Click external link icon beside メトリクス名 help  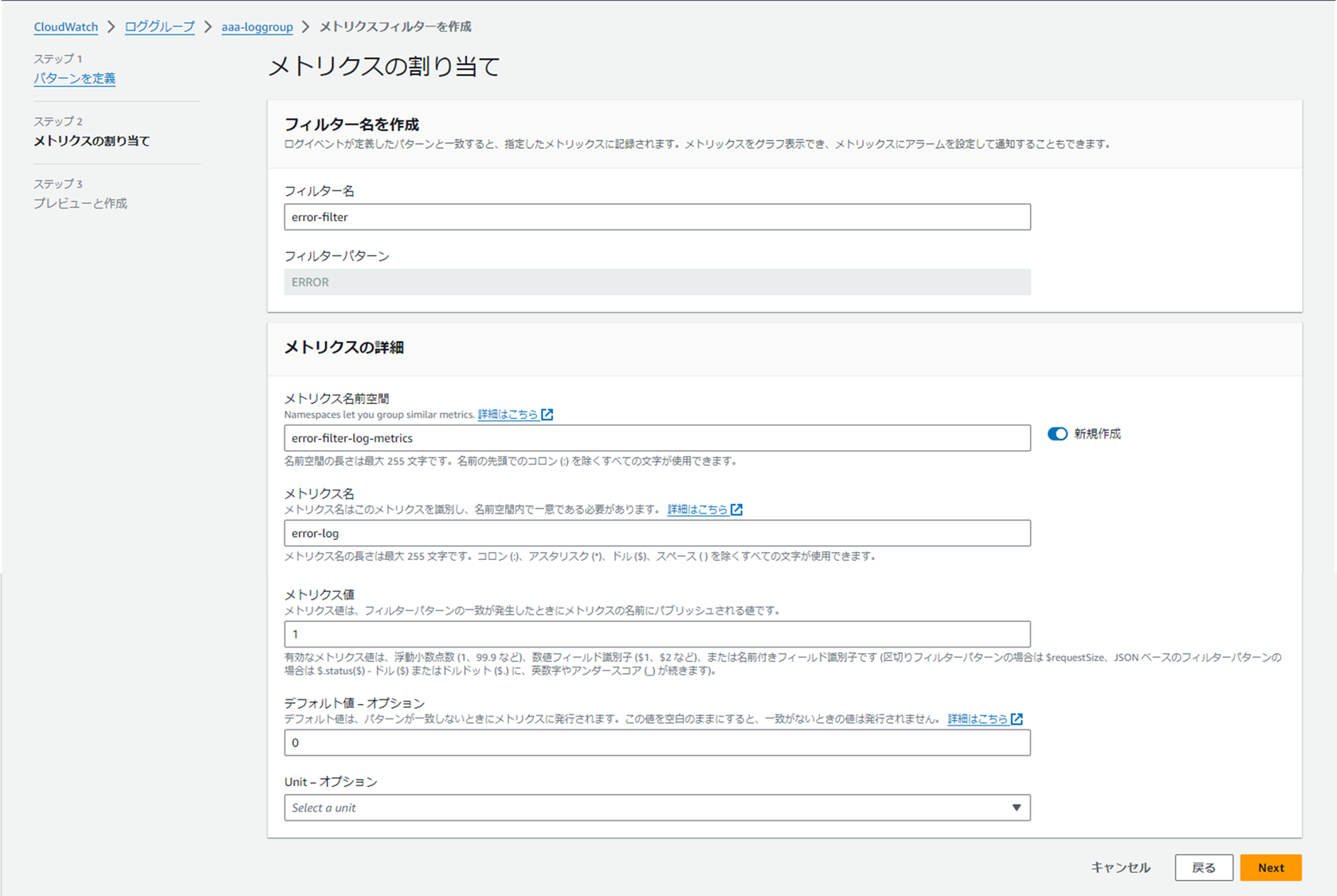737,510
